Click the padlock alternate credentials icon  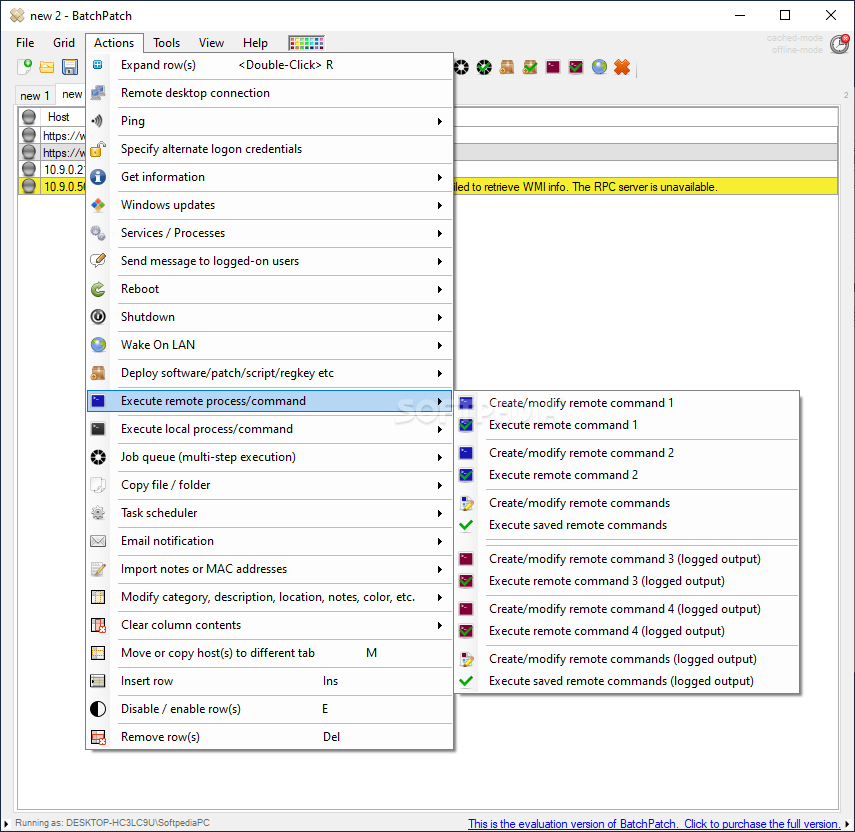98,149
